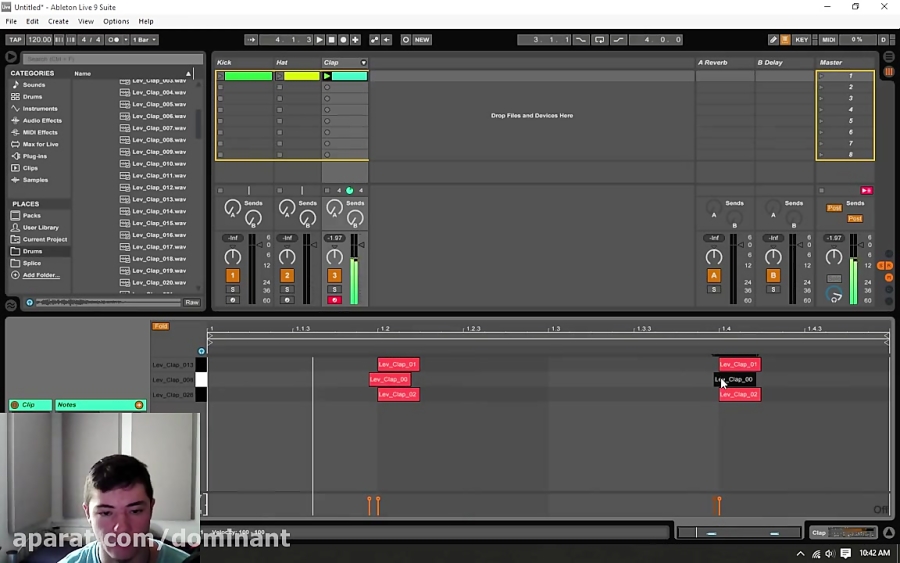Image resolution: width=900 pixels, height=563 pixels.
Task: Open Current Project folder
Action: point(45,239)
